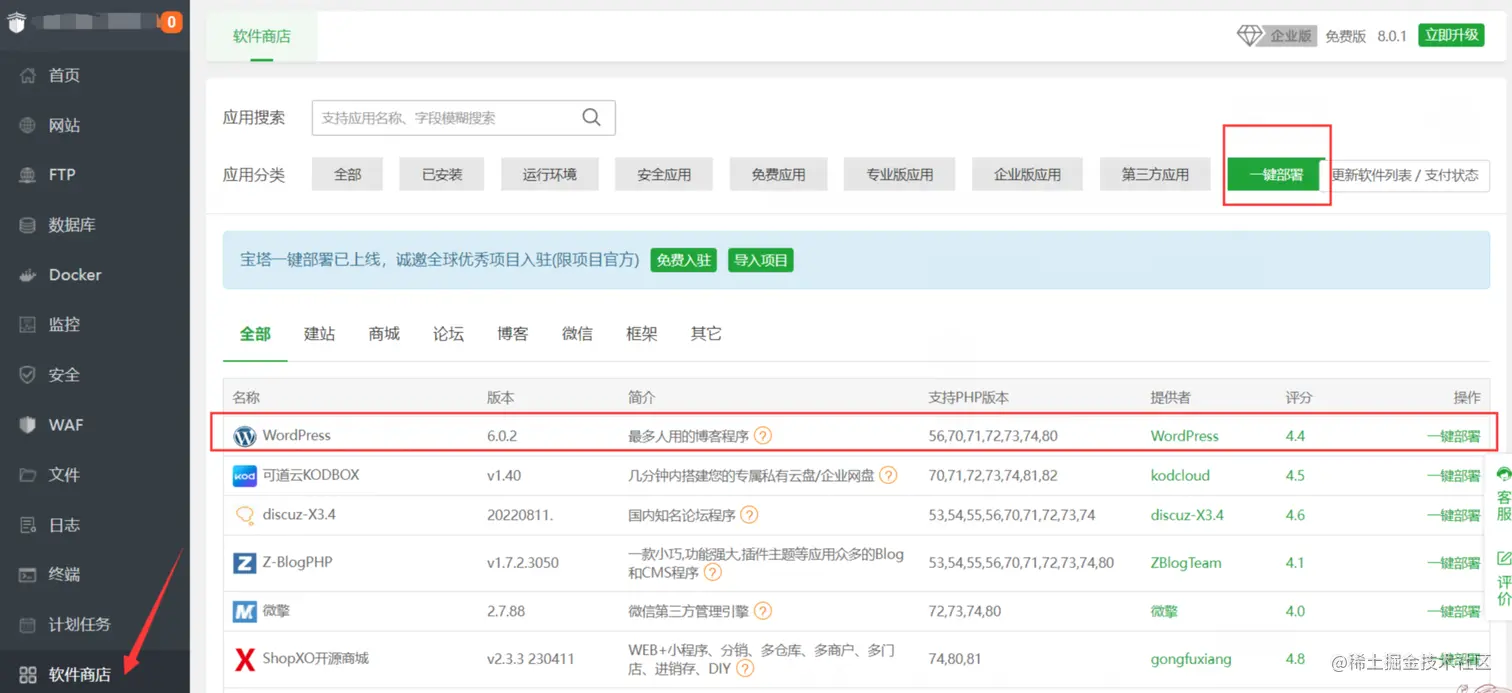
Task: Open help icon beside KODBOX description
Action: (888, 476)
